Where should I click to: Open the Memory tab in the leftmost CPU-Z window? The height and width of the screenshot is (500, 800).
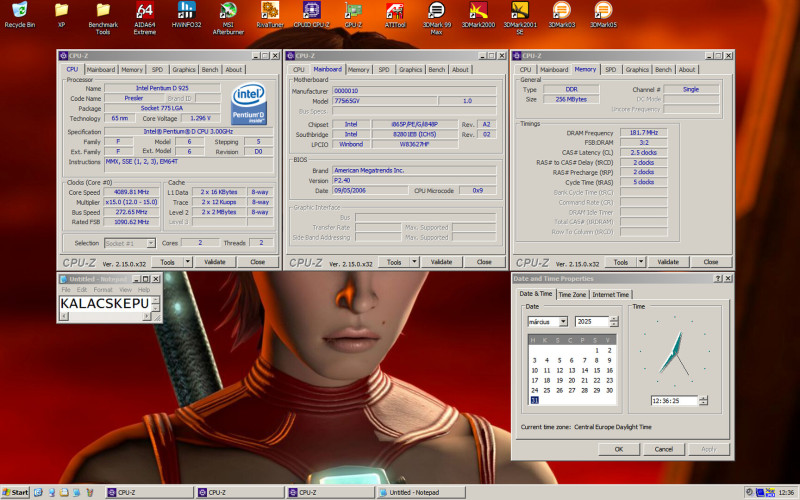click(132, 70)
